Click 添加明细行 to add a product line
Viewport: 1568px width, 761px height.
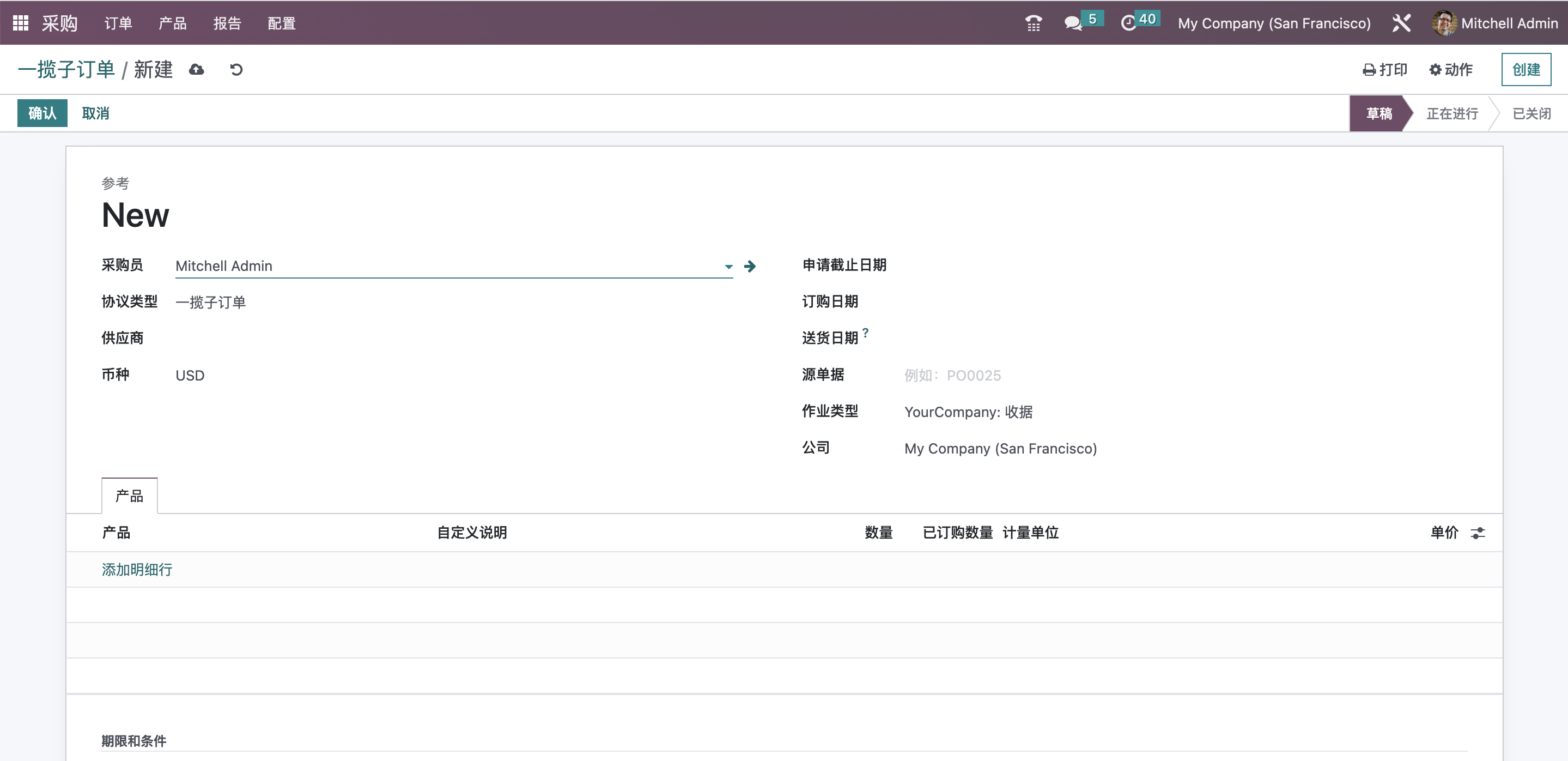pyautogui.click(x=136, y=569)
